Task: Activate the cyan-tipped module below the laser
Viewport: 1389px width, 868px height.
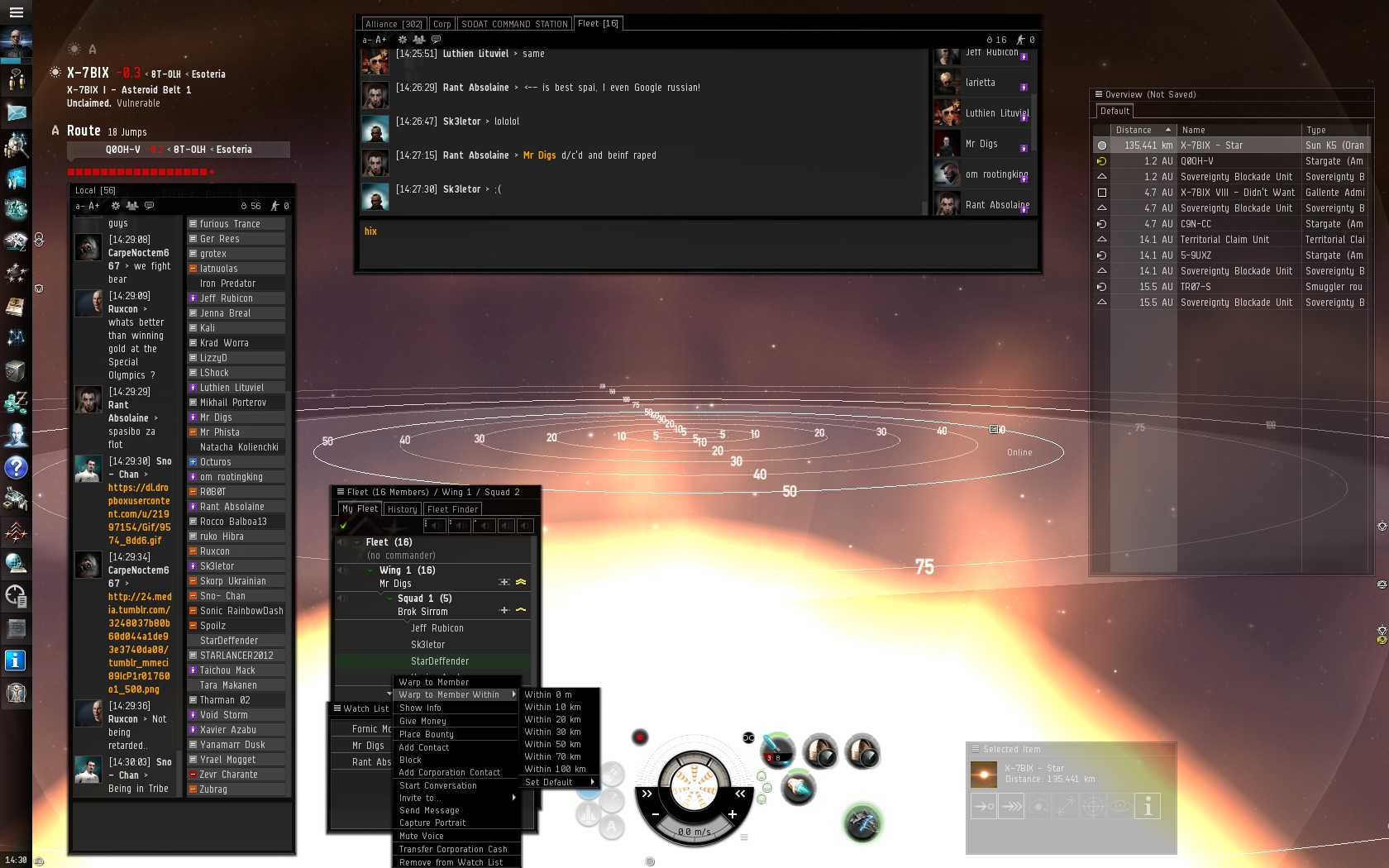Action: click(799, 787)
